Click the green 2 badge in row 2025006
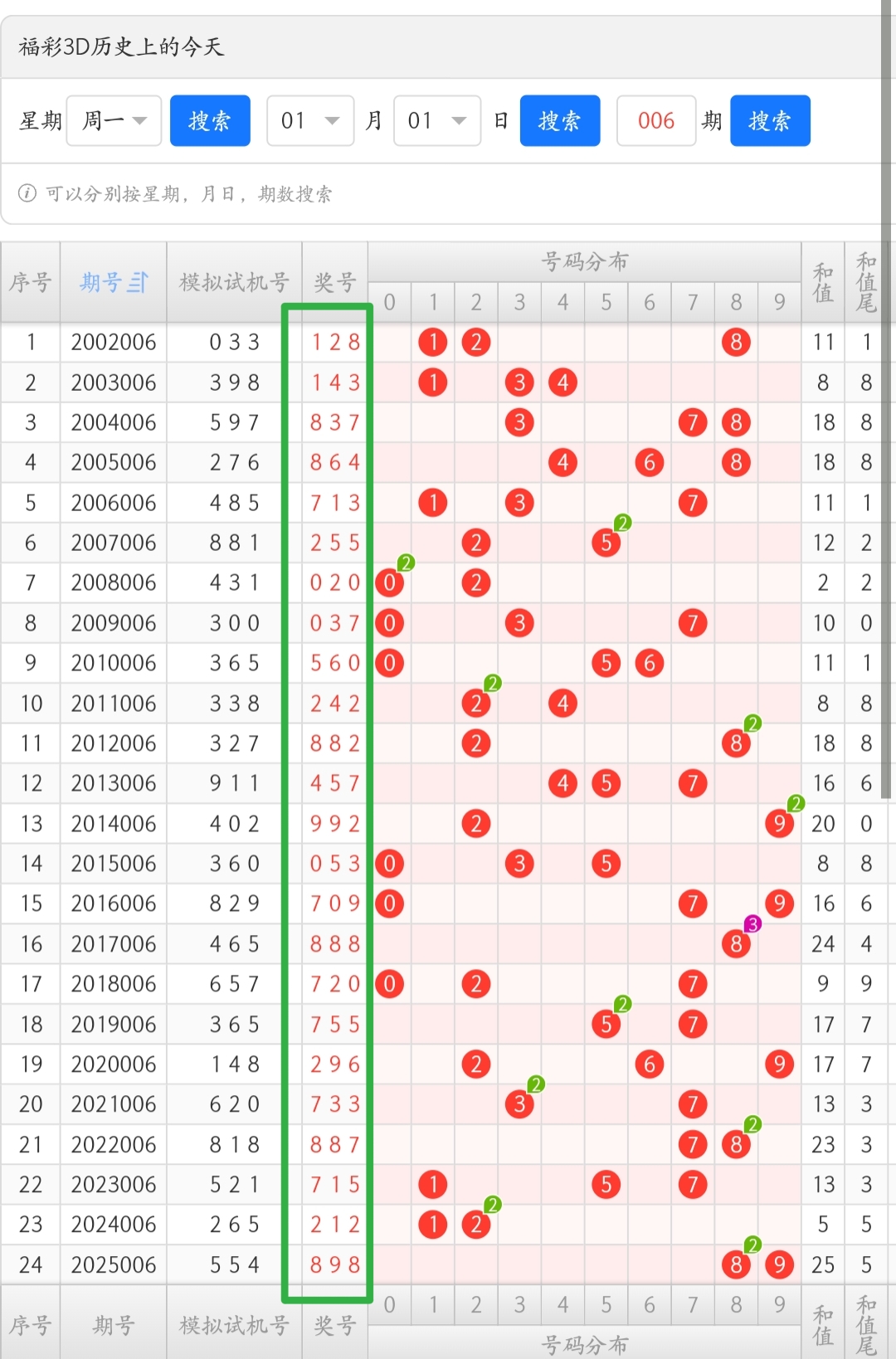Screen dimensions: 896x1359 coord(752,1245)
